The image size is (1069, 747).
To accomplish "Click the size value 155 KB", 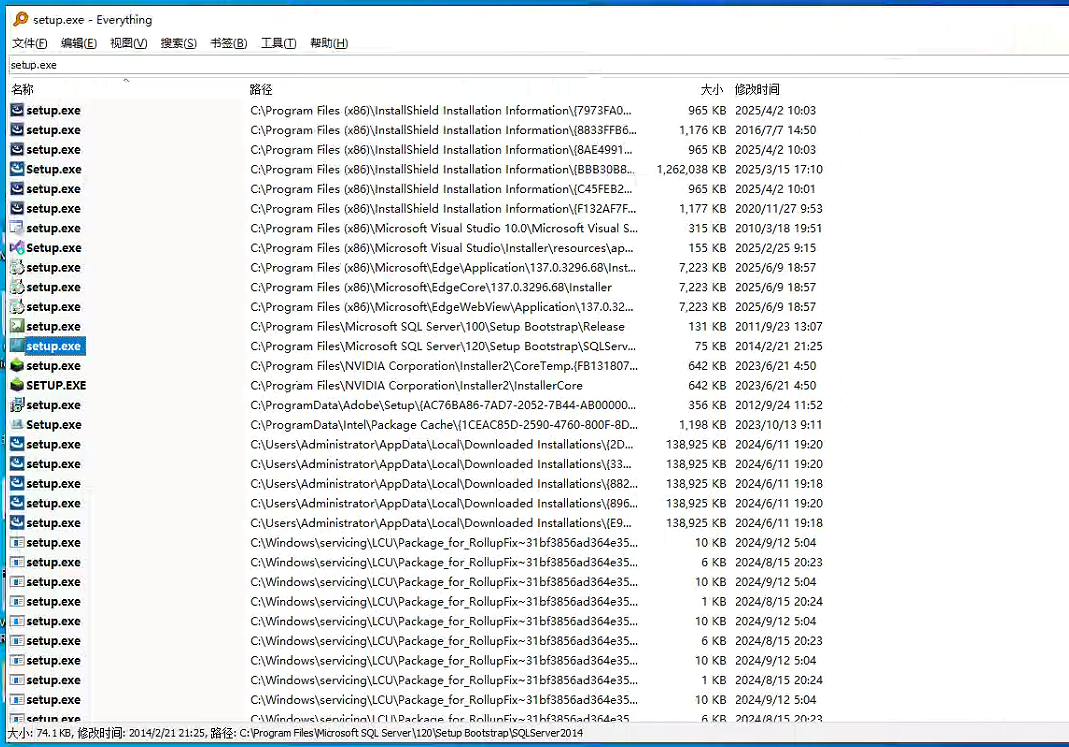I will tap(707, 247).
